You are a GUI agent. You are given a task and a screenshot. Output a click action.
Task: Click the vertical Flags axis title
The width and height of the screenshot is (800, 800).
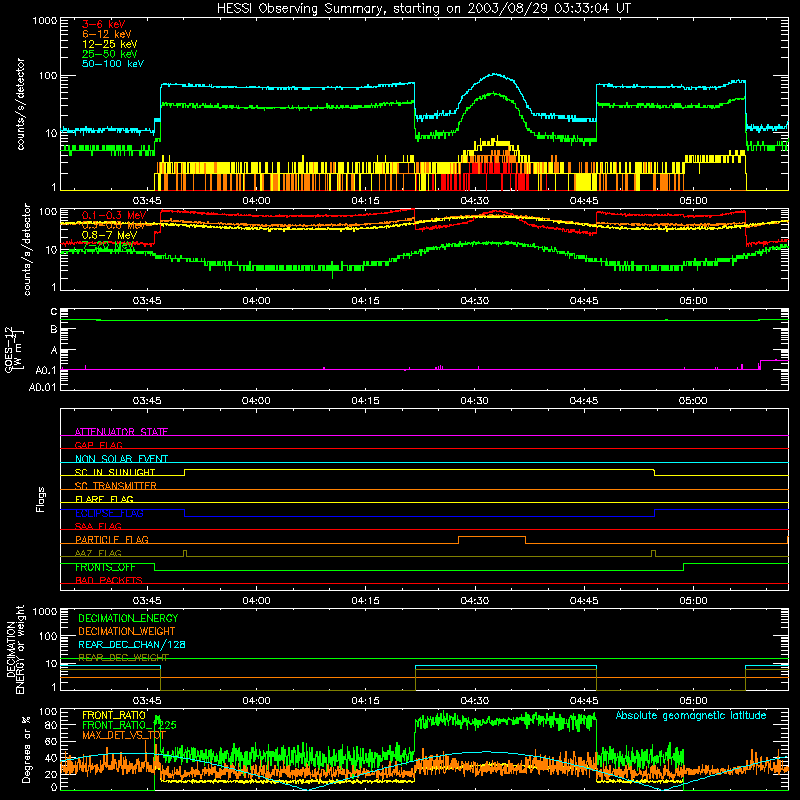tap(40, 499)
